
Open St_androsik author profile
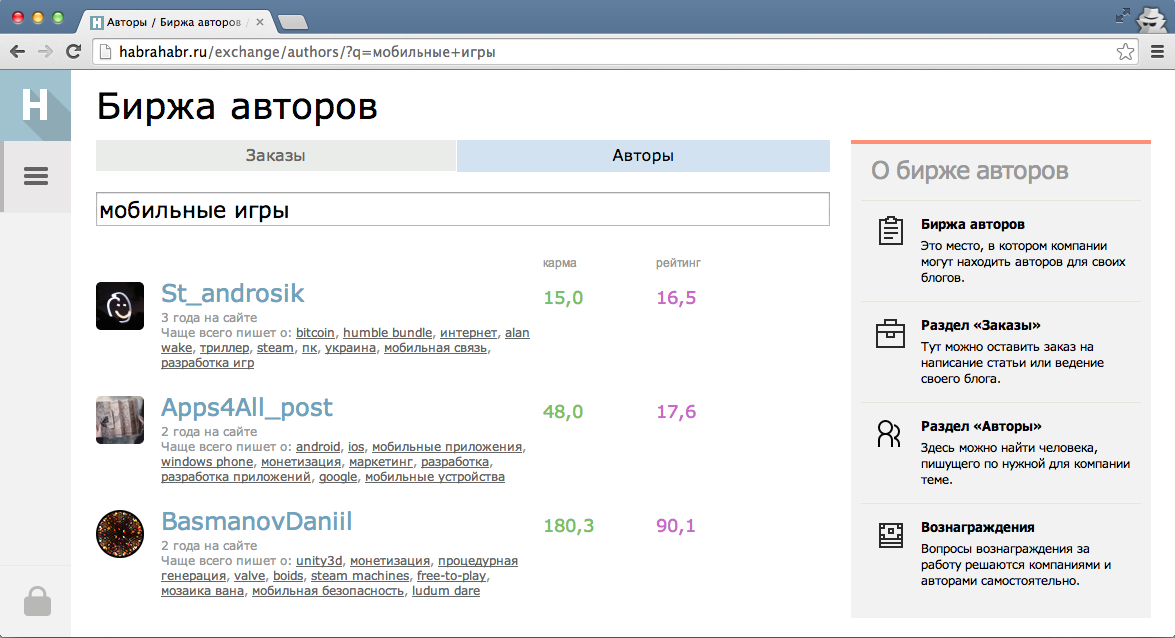point(232,293)
